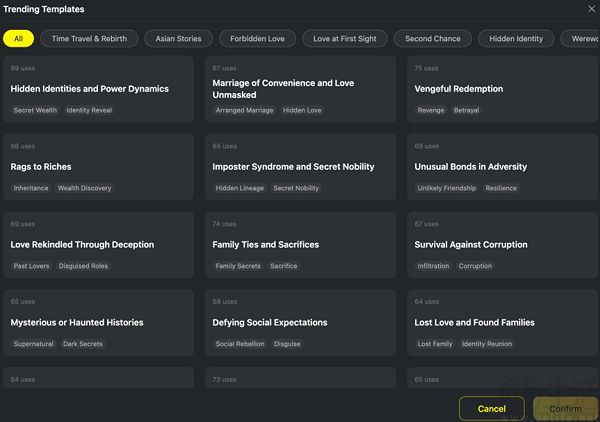Select Mysterious or Haunted Histories template

[99, 323]
